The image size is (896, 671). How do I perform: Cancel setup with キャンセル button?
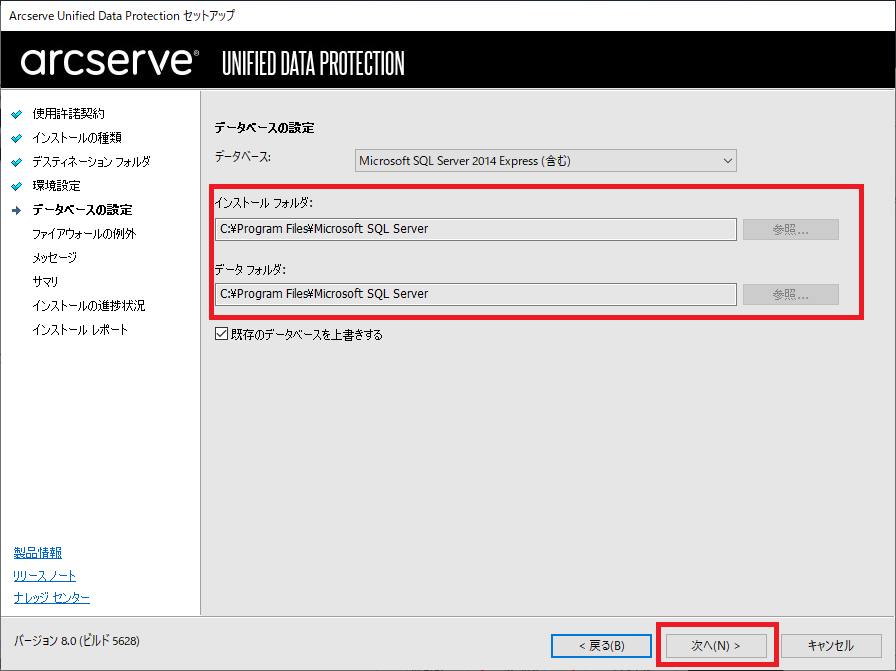(831, 646)
